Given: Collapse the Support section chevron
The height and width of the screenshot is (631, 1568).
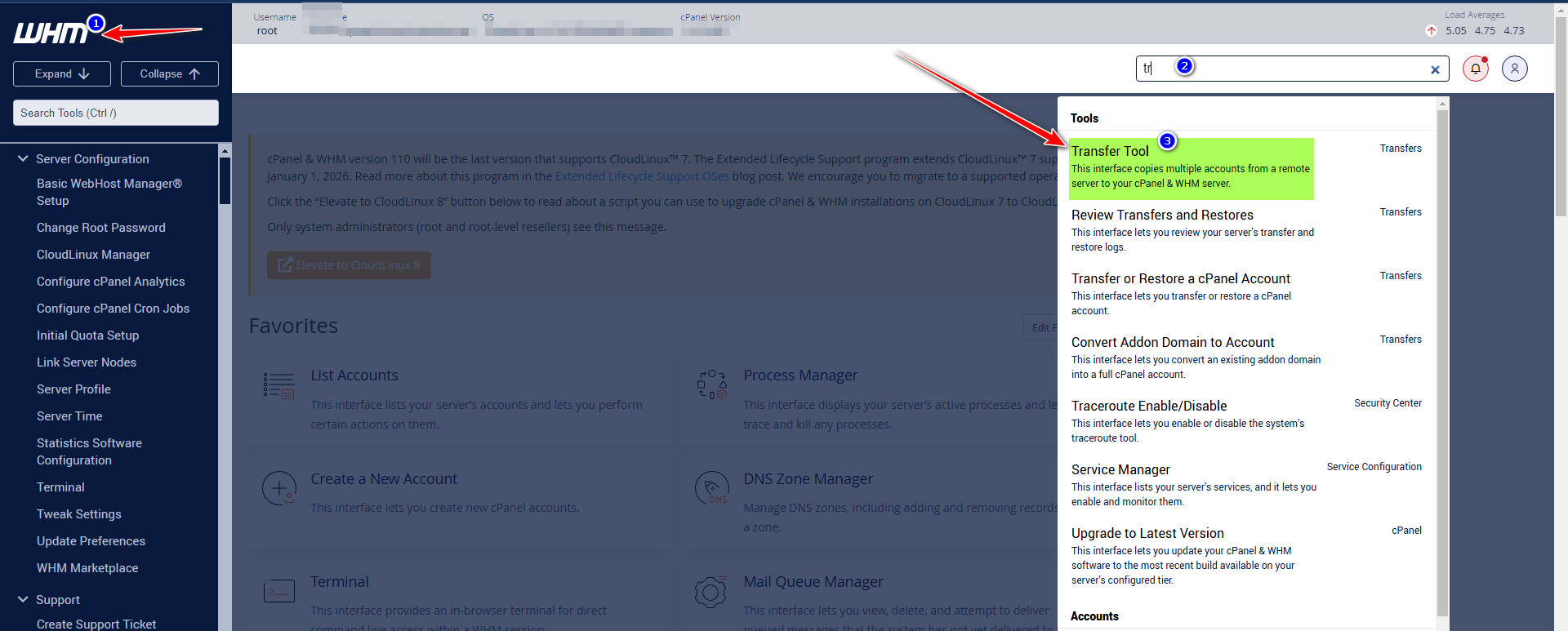Looking at the screenshot, I should click(23, 600).
